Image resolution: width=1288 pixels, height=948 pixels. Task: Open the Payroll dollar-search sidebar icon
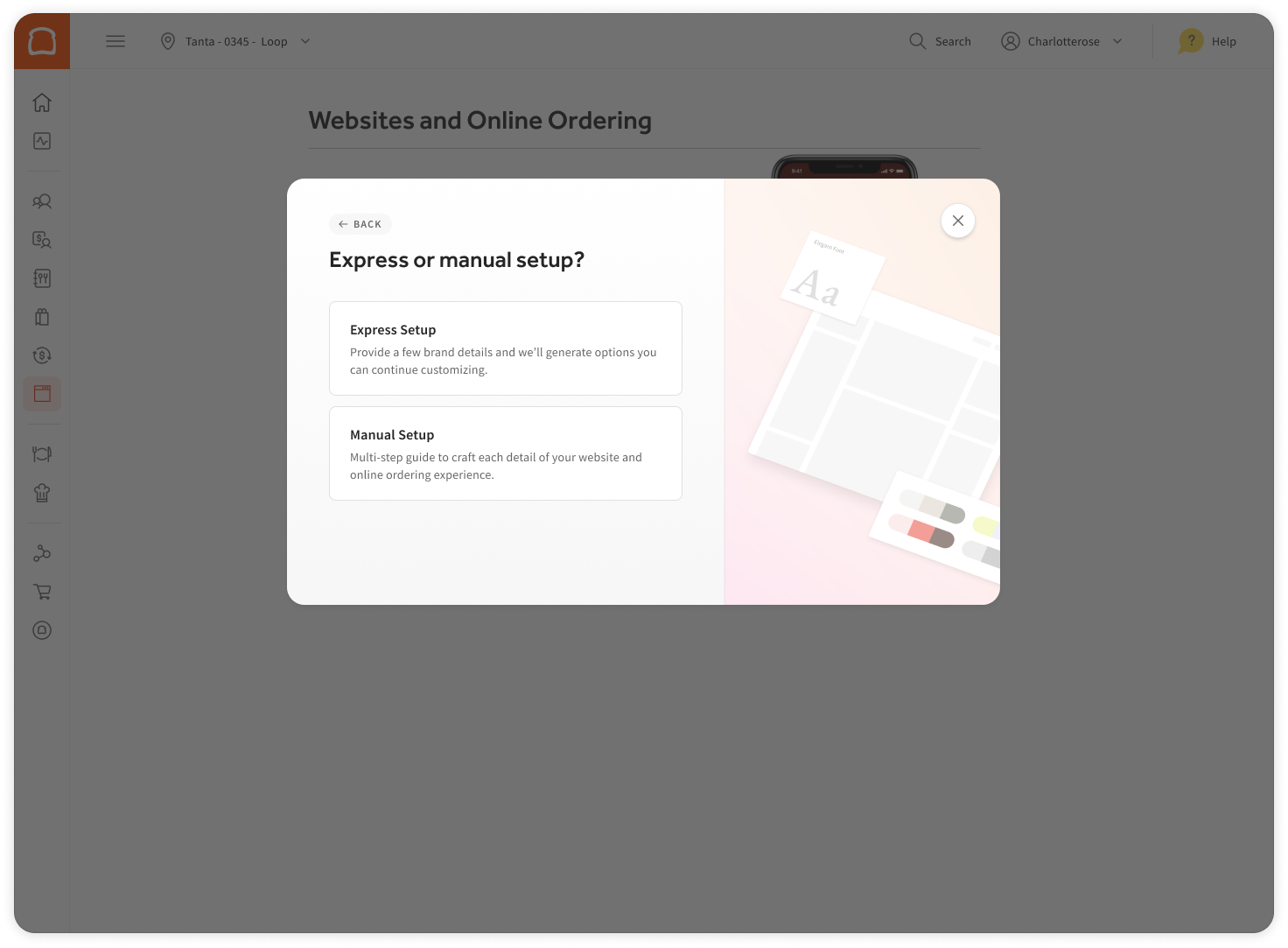click(42, 240)
